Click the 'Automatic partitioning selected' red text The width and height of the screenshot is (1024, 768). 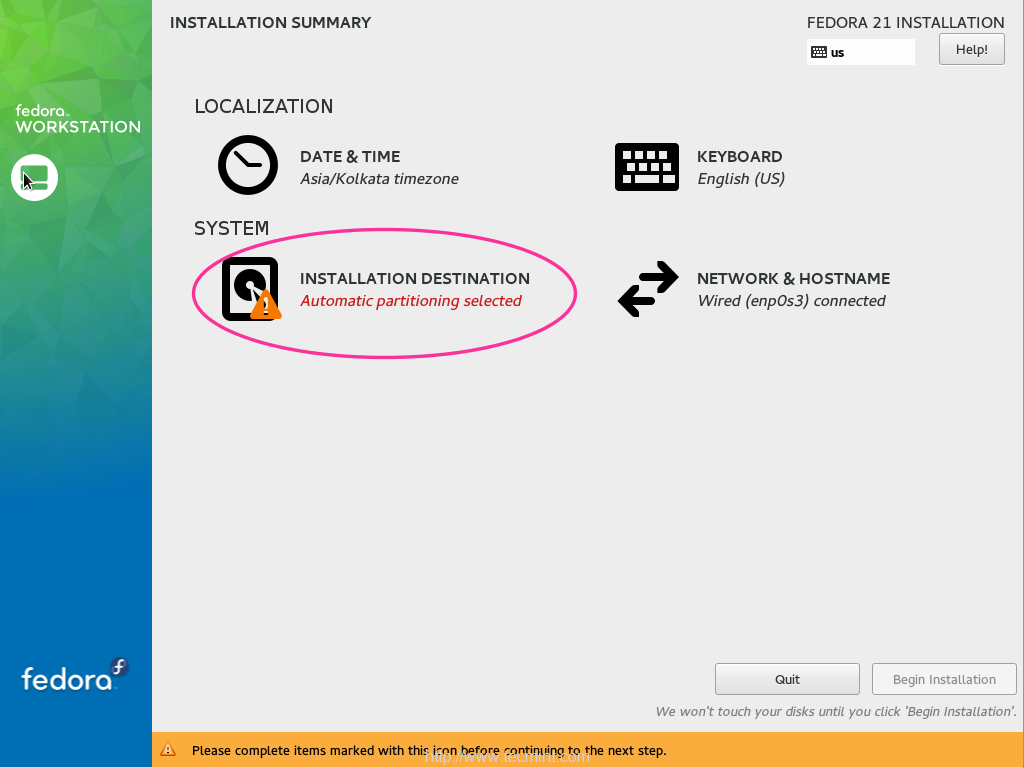coord(411,301)
